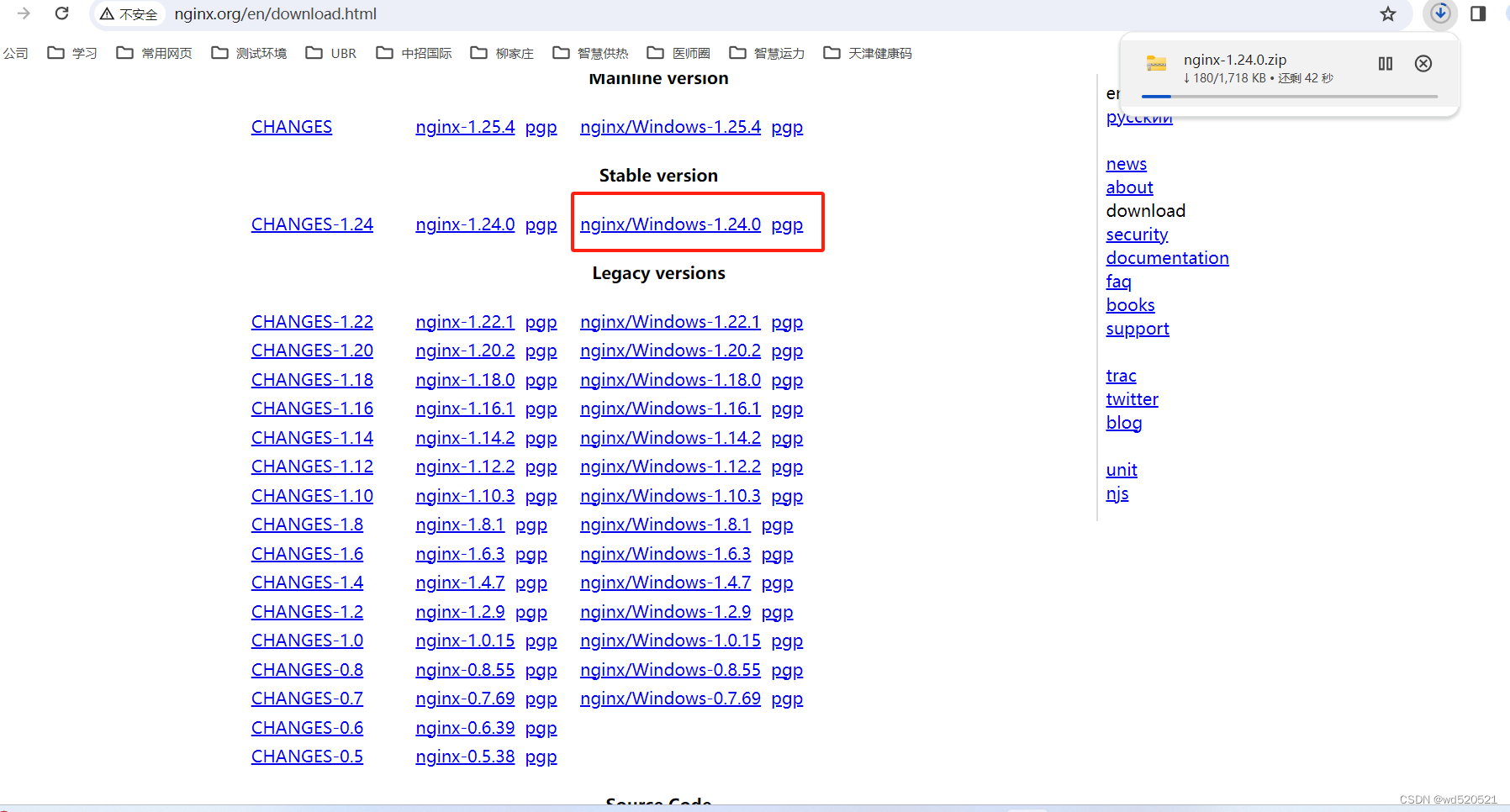Open the support sidebar link
The image size is (1510, 812).
point(1138,329)
